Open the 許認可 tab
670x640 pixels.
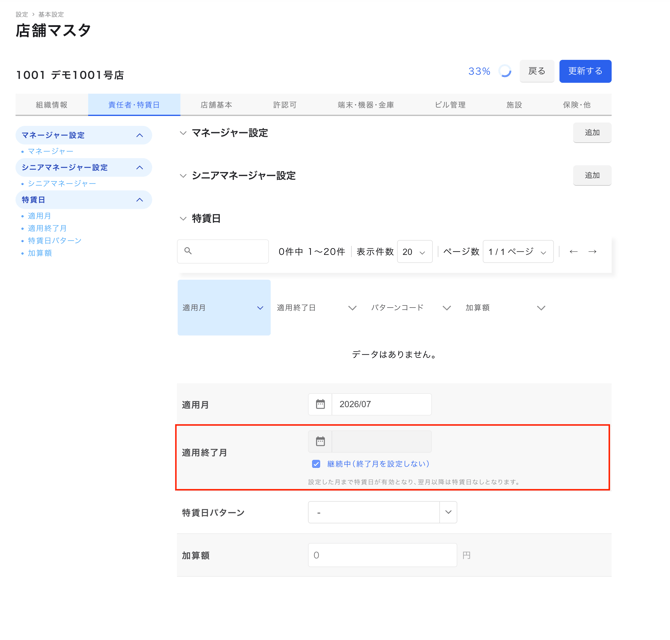pos(285,105)
